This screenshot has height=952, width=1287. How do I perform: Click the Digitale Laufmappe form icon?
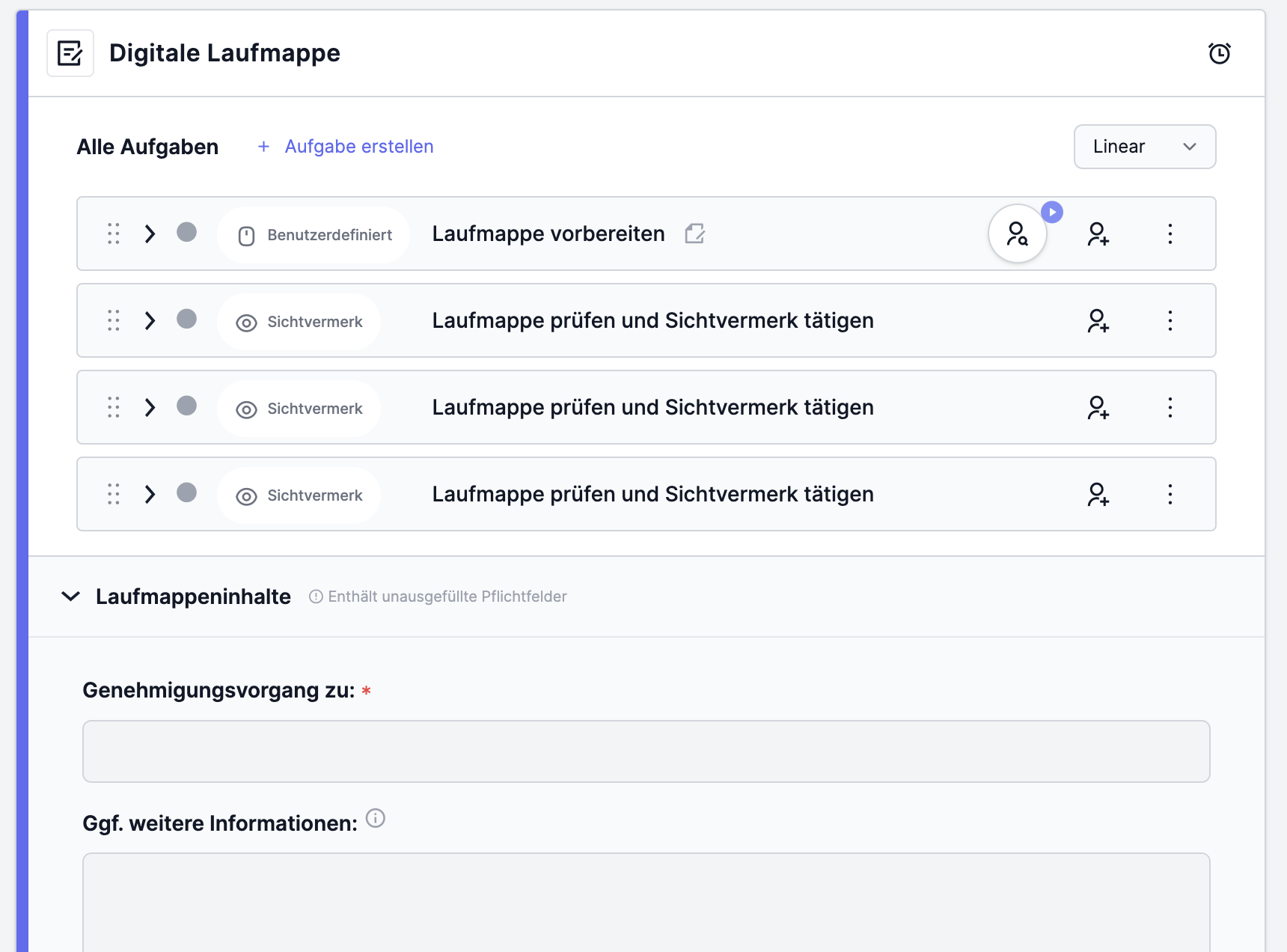[70, 53]
